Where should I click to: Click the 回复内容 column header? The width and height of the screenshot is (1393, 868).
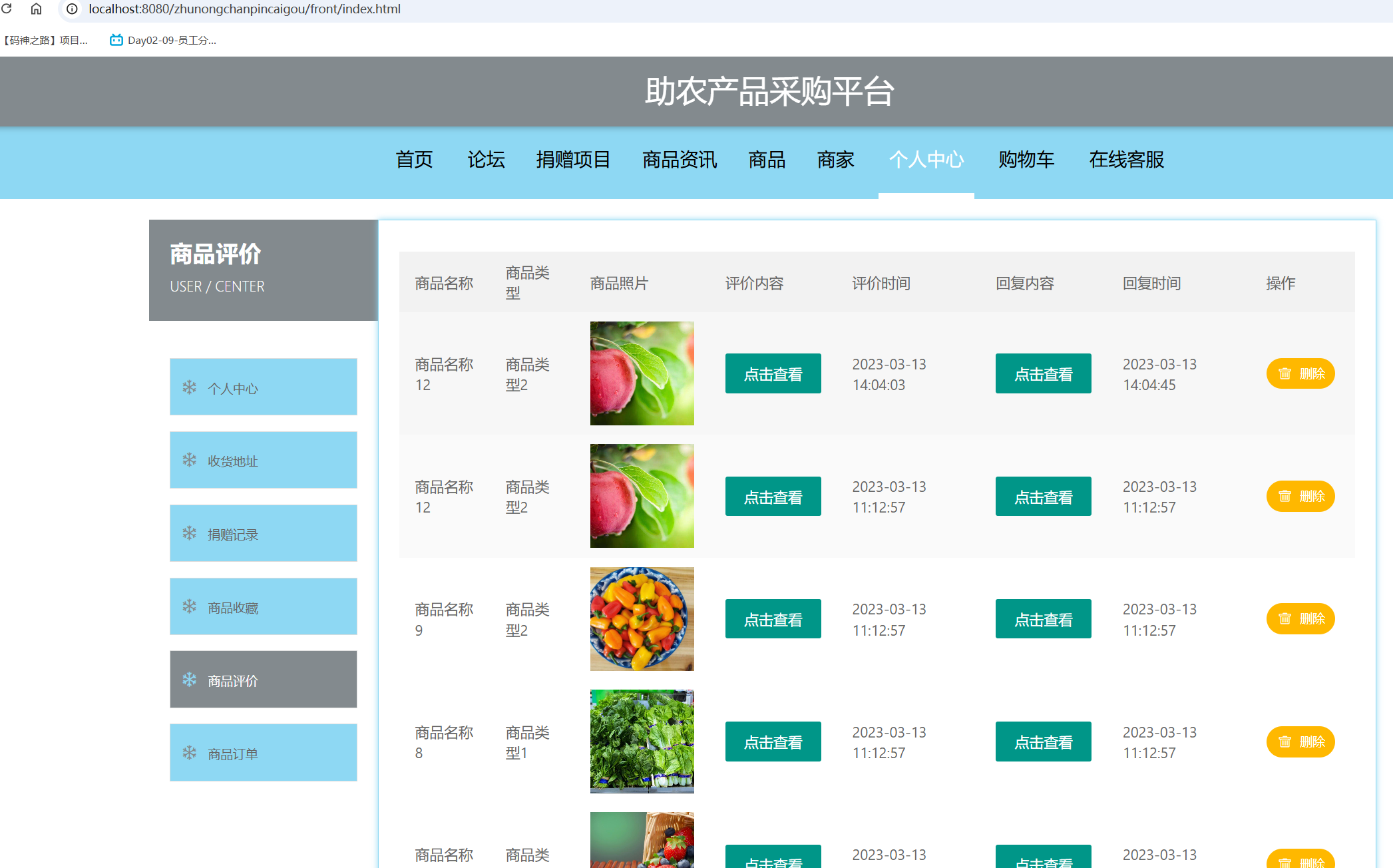[x=1025, y=283]
